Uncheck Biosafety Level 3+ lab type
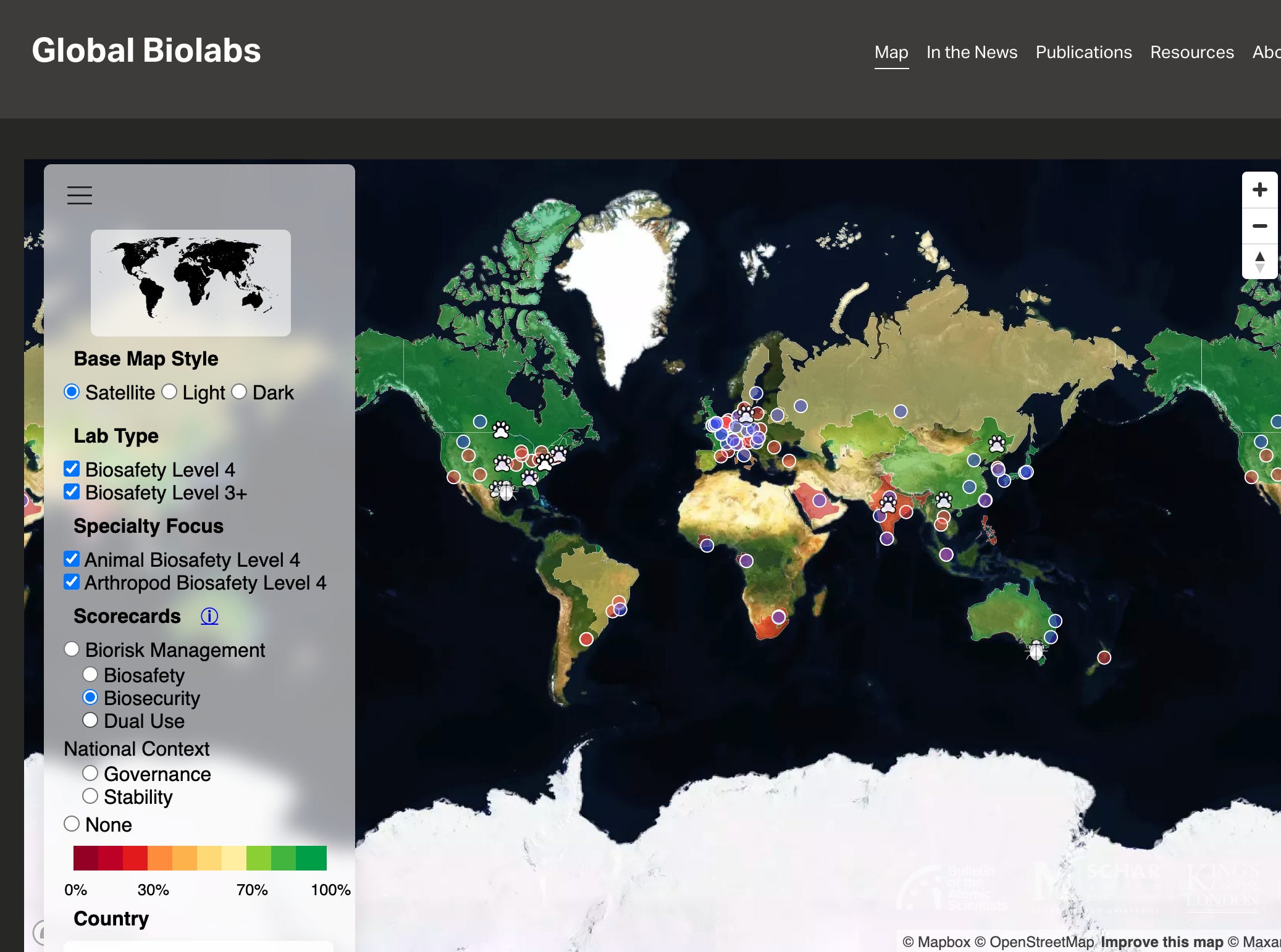1281x952 pixels. [x=72, y=491]
